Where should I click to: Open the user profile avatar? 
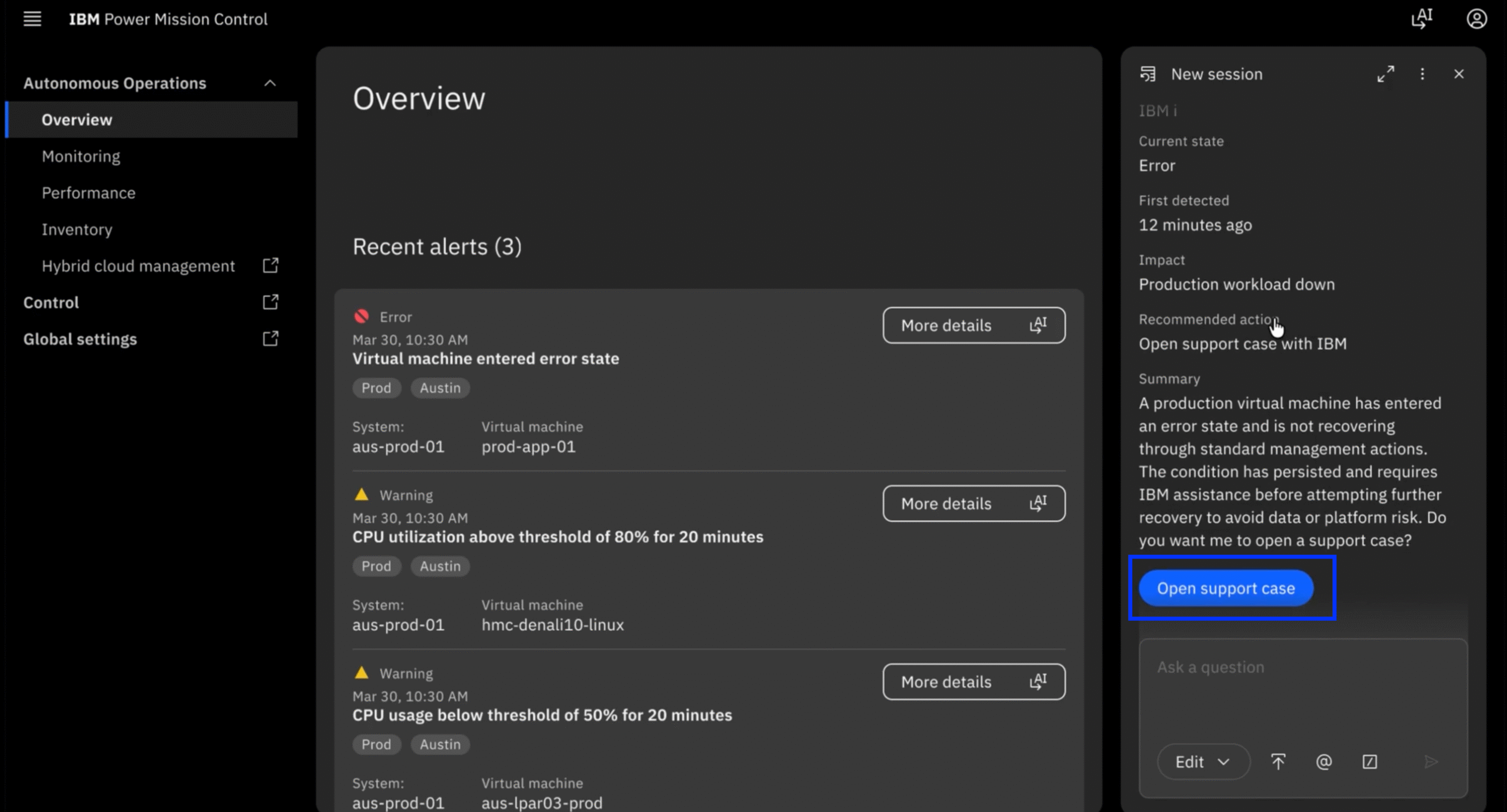tap(1476, 19)
